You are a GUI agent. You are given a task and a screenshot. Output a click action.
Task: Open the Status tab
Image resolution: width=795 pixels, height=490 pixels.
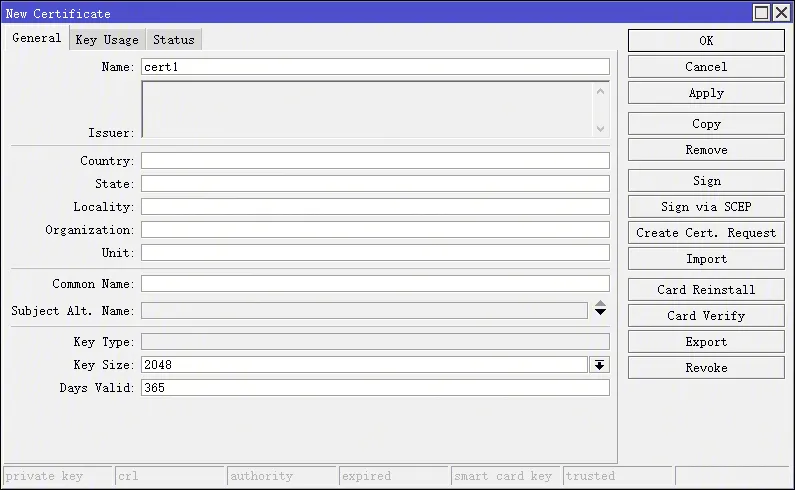174,40
